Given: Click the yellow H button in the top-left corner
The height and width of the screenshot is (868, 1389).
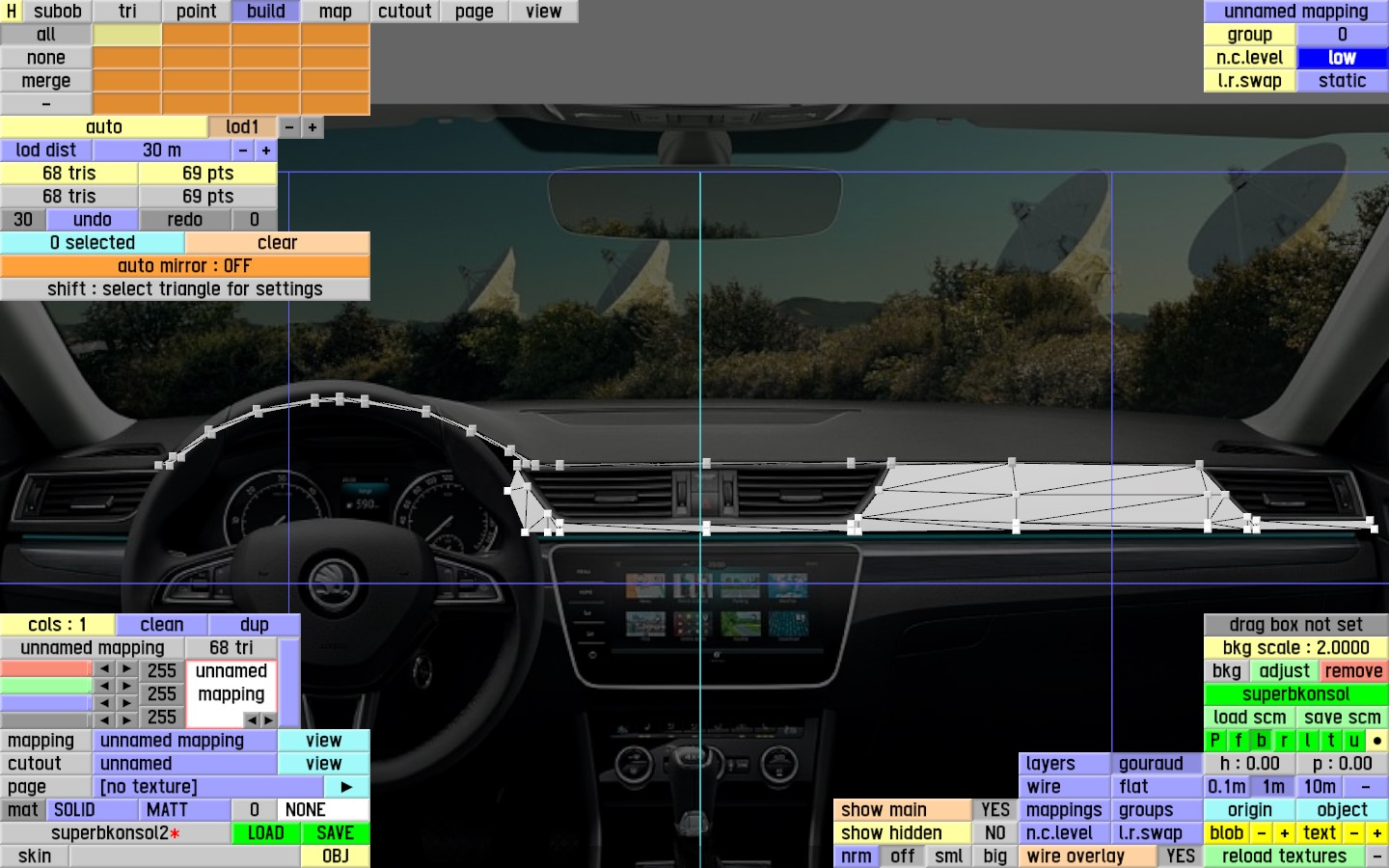Looking at the screenshot, I should [x=11, y=12].
